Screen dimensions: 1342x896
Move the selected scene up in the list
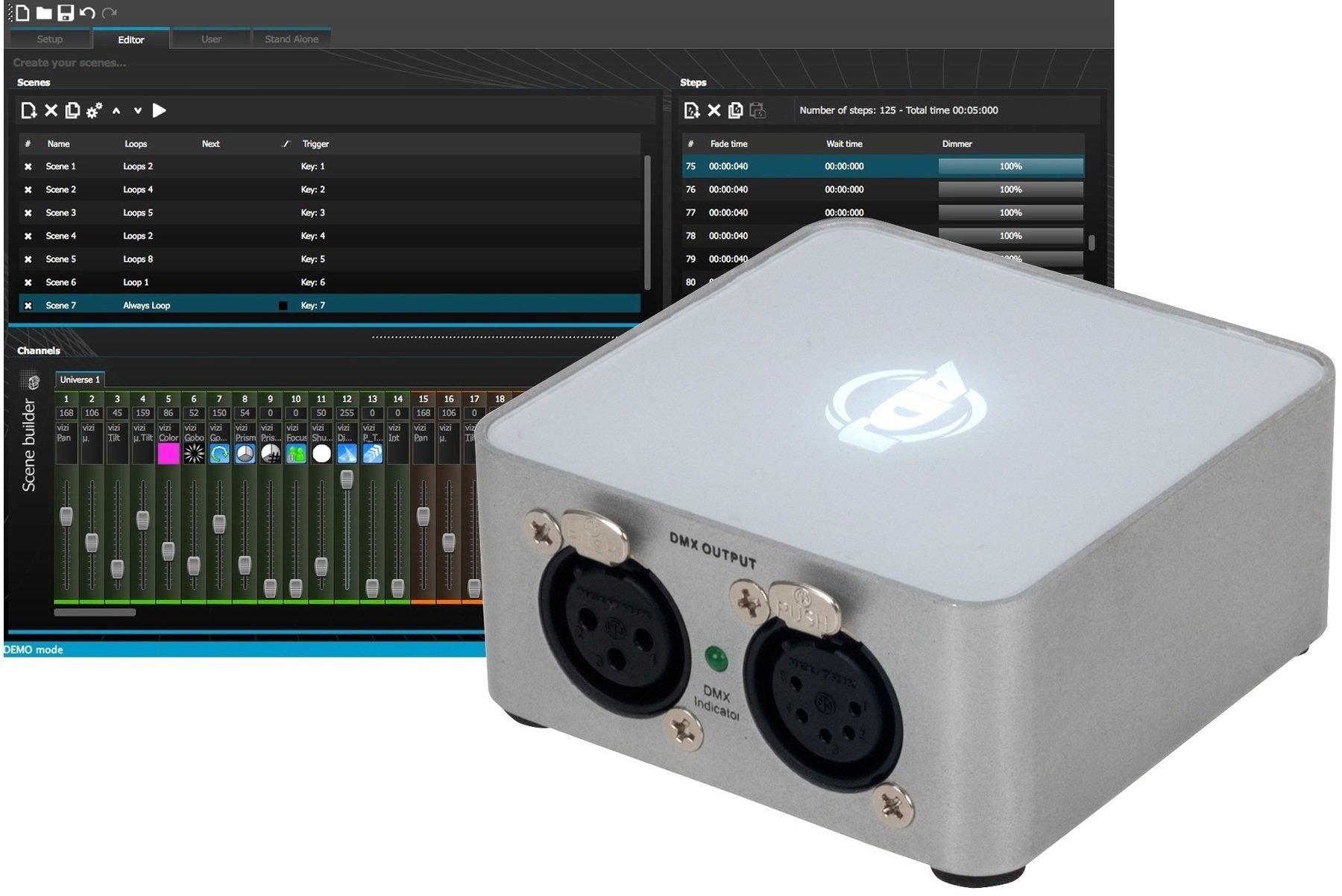(x=116, y=110)
